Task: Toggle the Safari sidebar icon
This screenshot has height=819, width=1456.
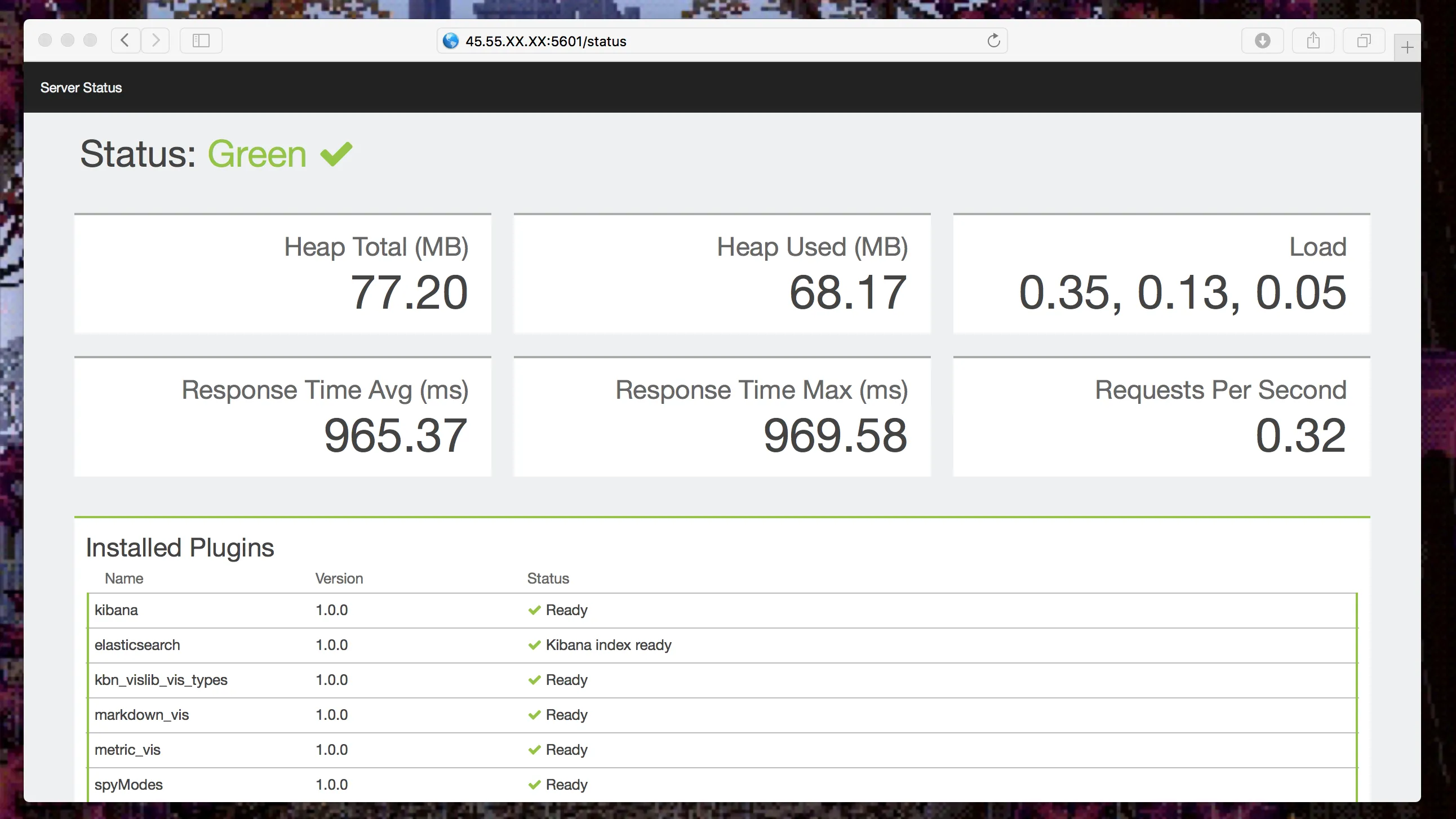Action: point(201,41)
